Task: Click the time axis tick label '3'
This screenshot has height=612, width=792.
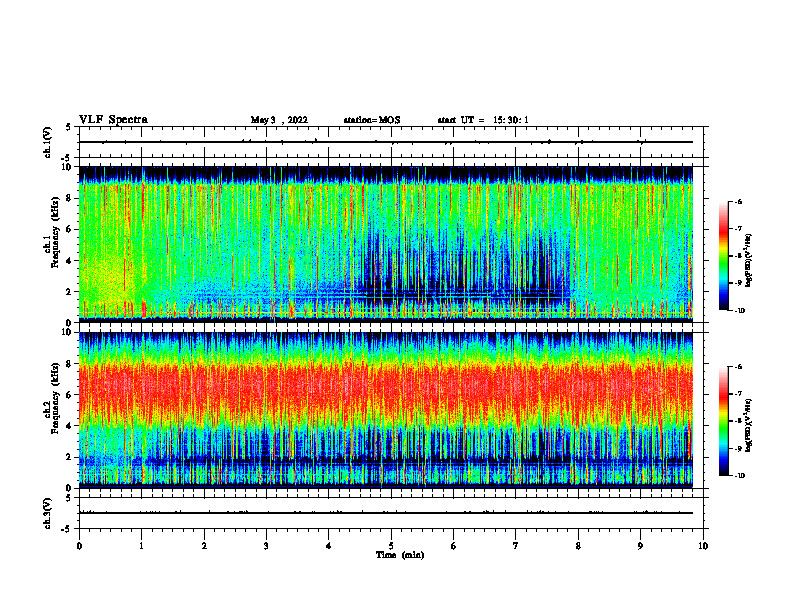Action: (266, 546)
